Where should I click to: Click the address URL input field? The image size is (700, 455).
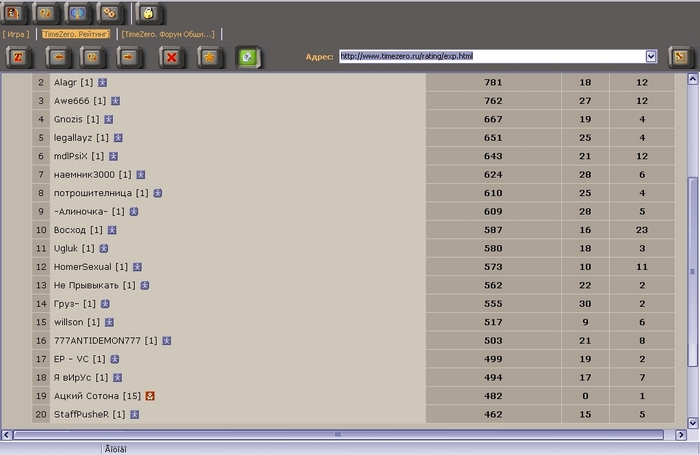pos(492,56)
